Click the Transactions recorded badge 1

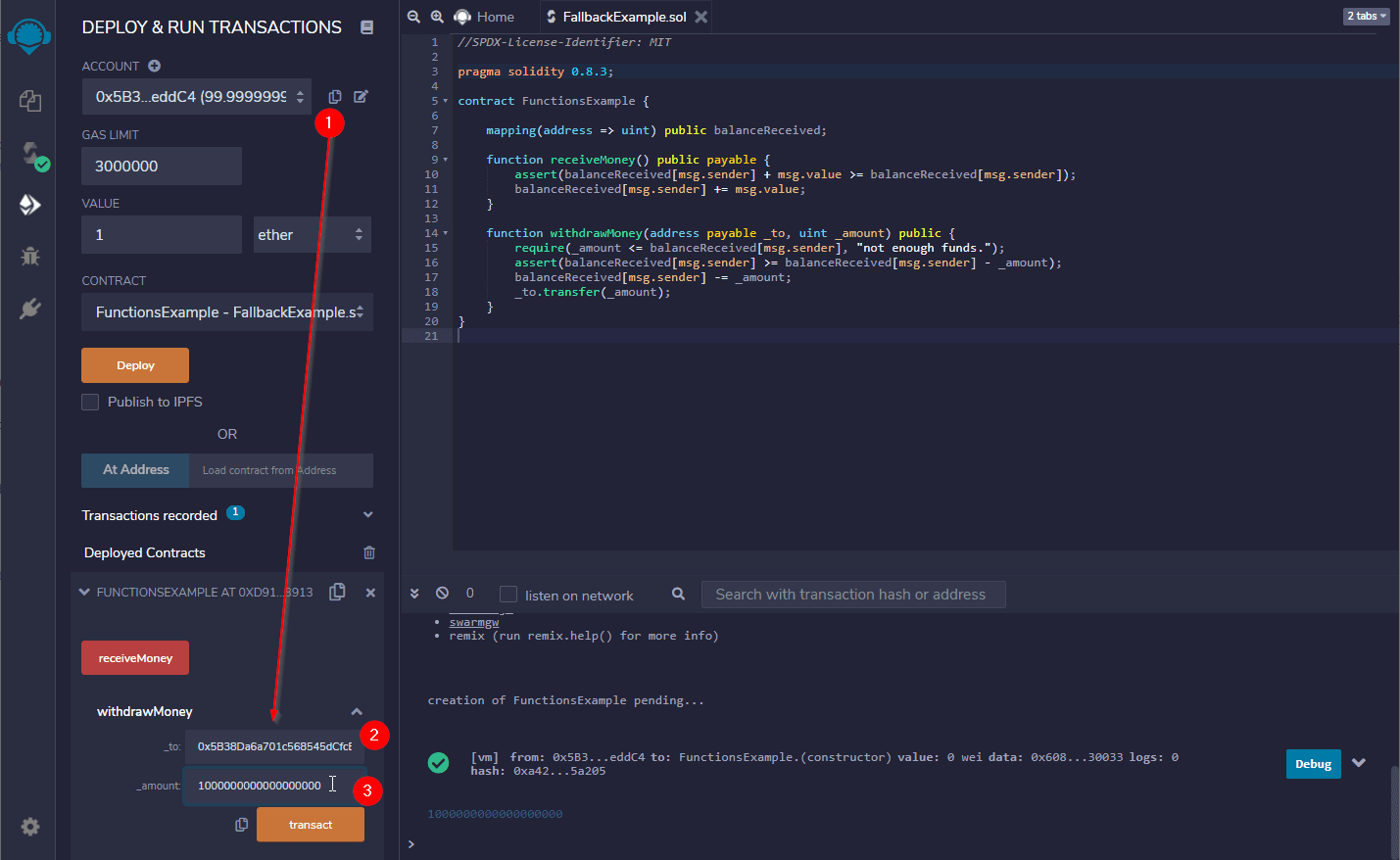coord(235,512)
